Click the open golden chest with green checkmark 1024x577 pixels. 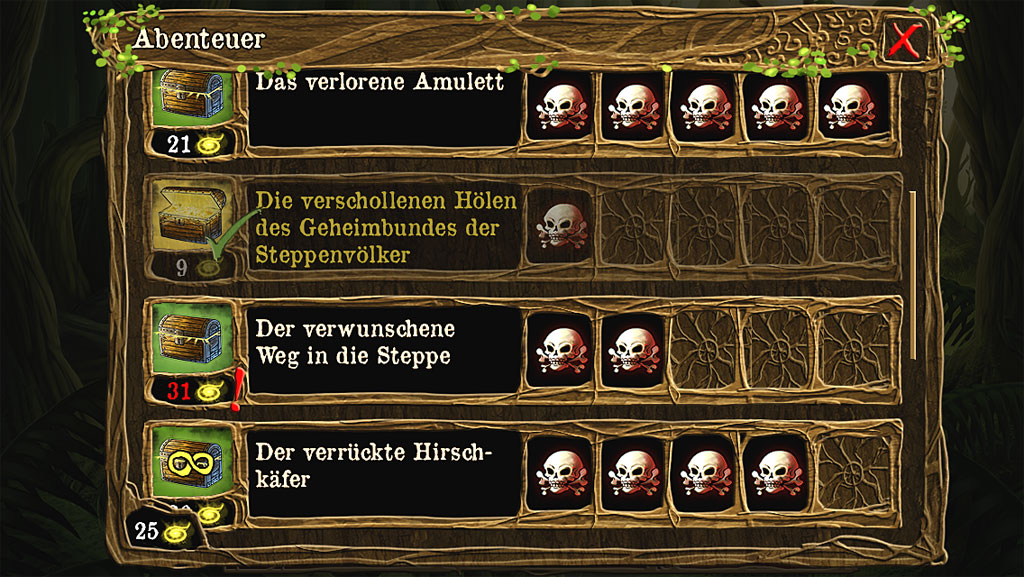(x=193, y=217)
